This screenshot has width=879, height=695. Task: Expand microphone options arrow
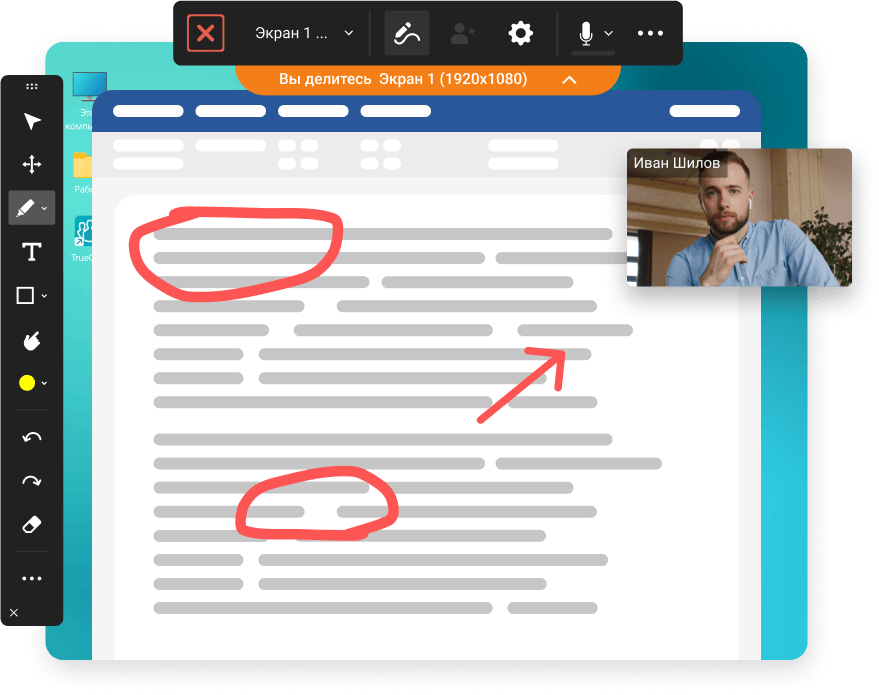(608, 33)
